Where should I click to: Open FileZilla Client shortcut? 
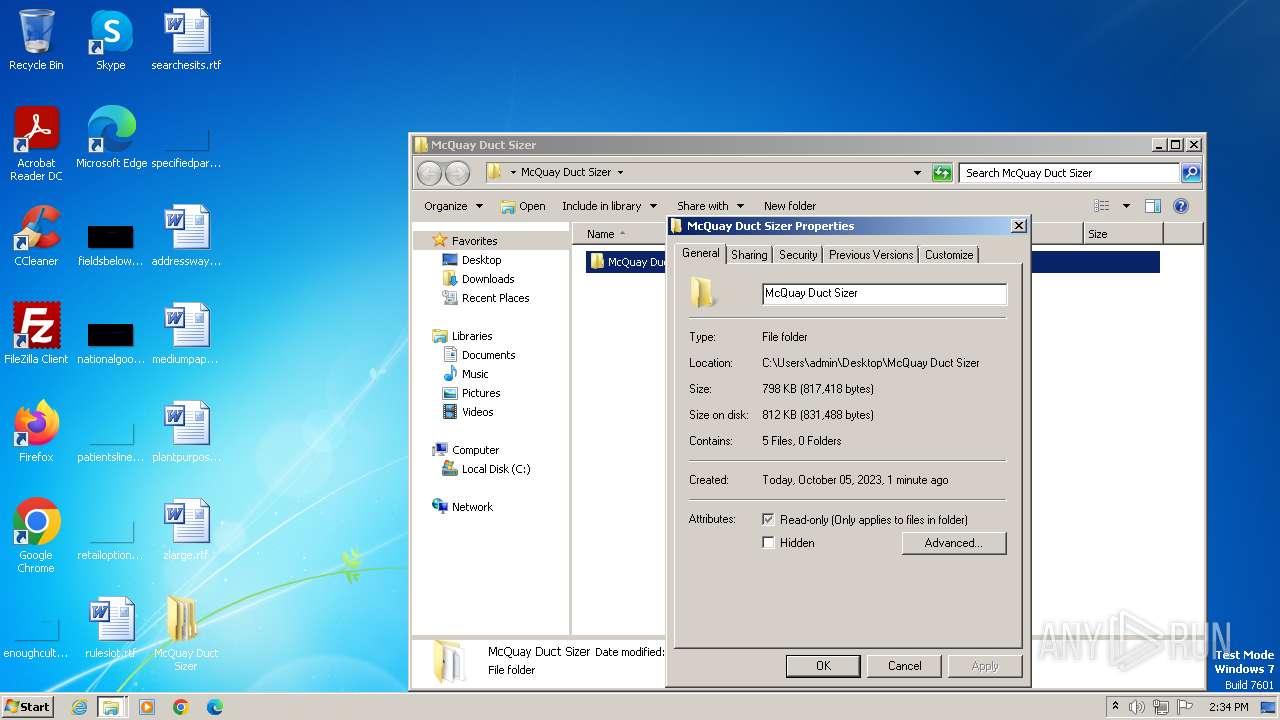[36, 334]
